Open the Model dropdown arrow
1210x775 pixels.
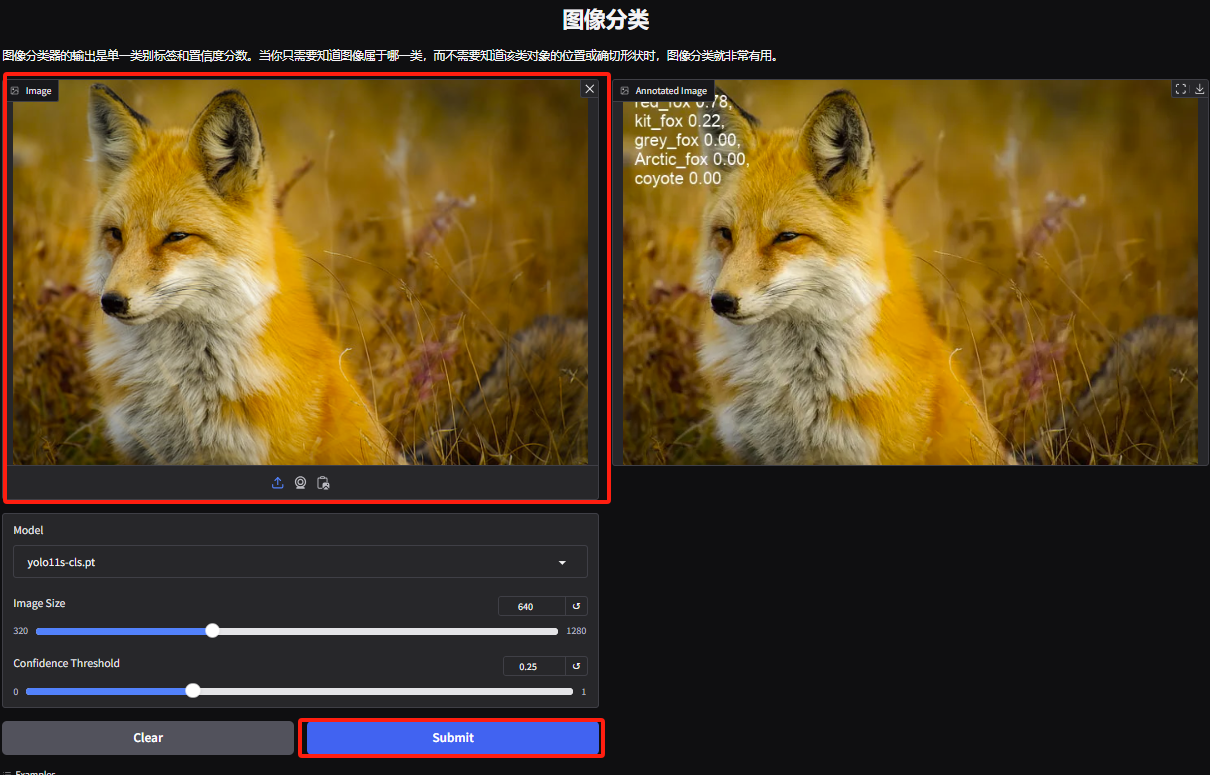pos(562,563)
